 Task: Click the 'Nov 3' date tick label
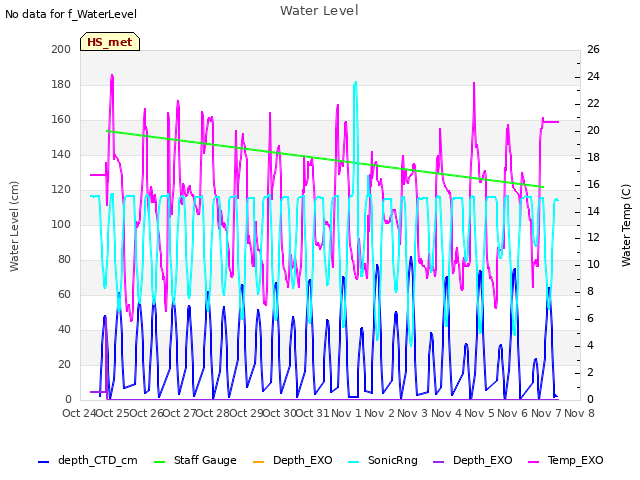[x=413, y=413]
